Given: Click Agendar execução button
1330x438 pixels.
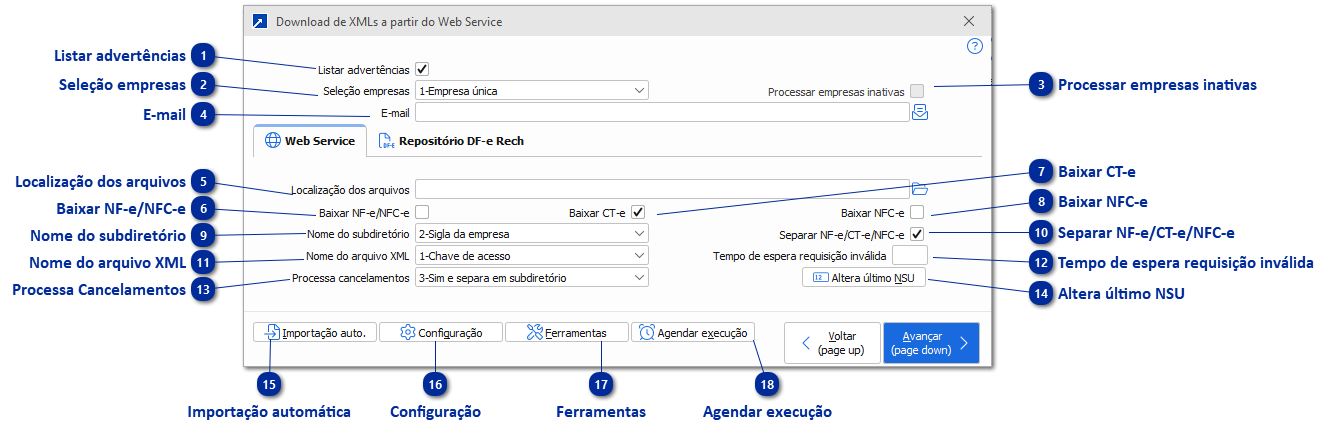Looking at the screenshot, I should (x=693, y=332).
